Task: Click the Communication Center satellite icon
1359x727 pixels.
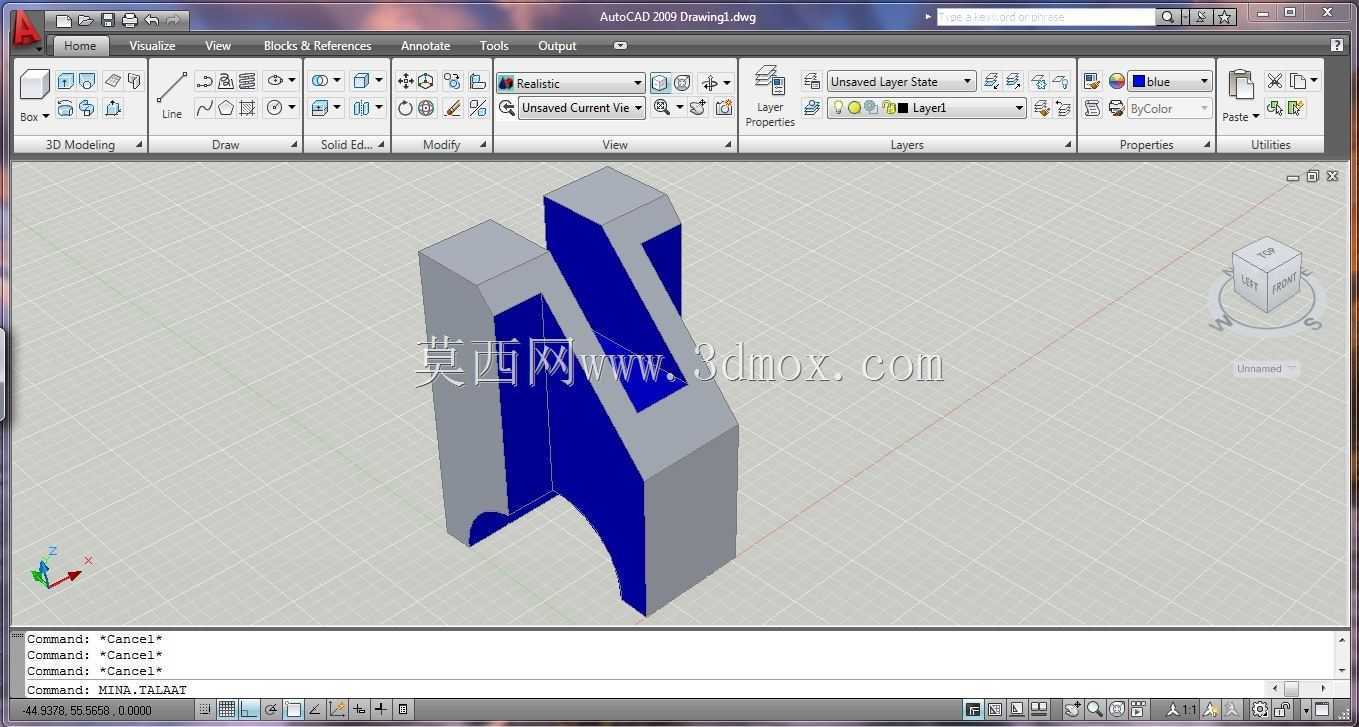Action: [x=1203, y=17]
